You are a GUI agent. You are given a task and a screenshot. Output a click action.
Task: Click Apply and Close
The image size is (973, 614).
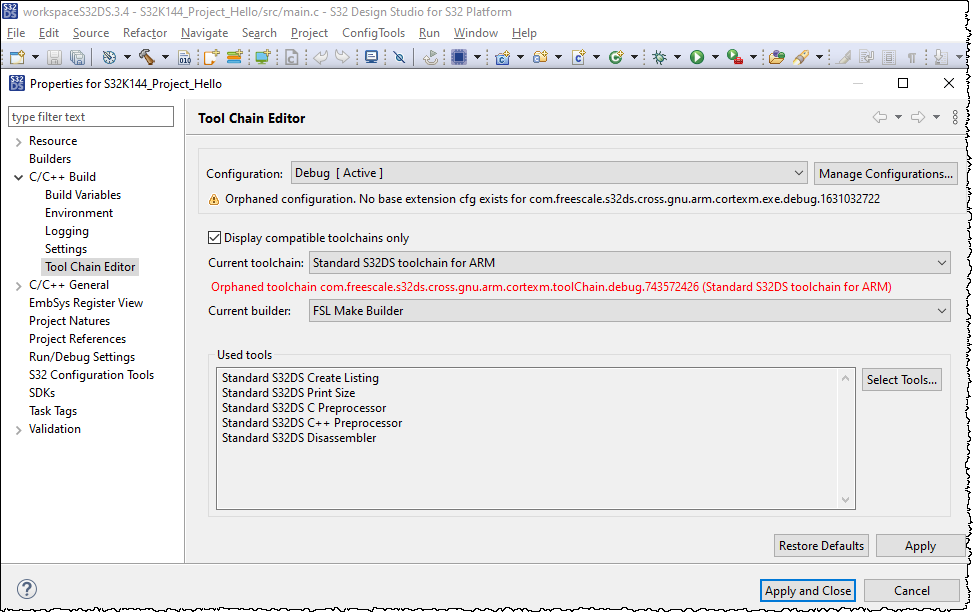point(807,590)
